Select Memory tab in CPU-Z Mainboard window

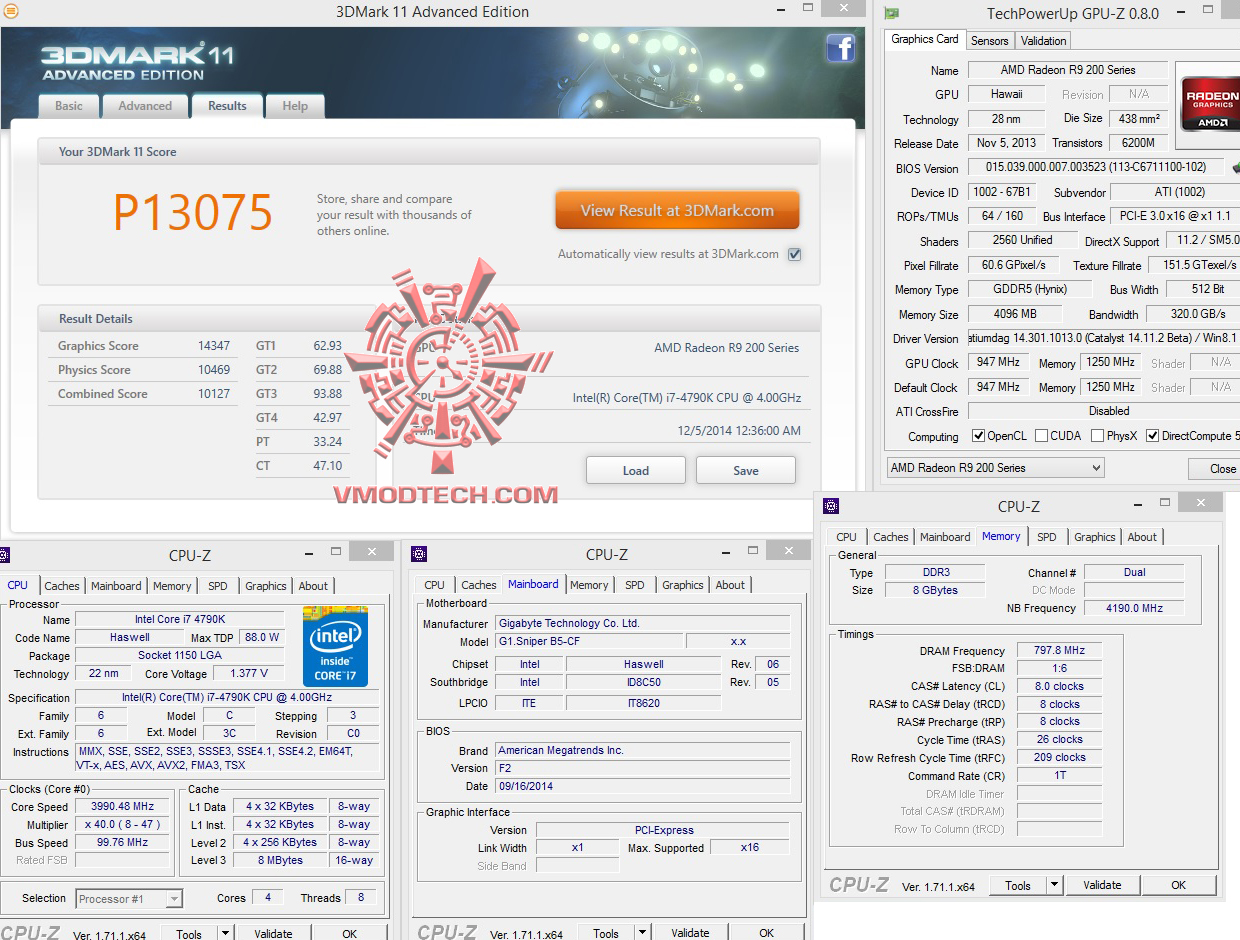pos(589,585)
